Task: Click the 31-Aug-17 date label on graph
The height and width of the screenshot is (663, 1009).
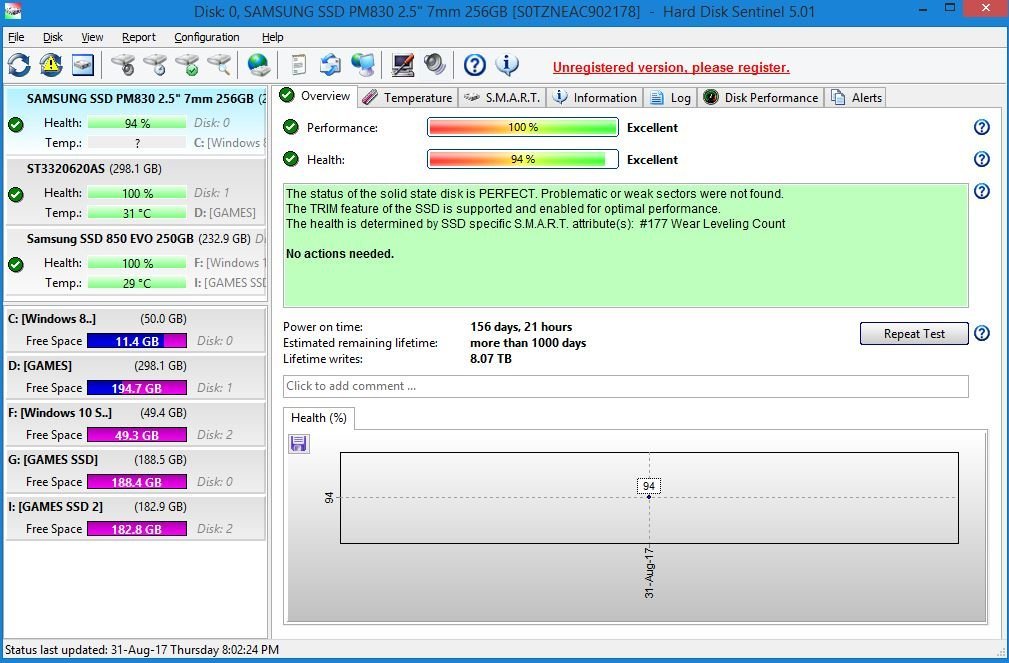Action: pos(649,572)
